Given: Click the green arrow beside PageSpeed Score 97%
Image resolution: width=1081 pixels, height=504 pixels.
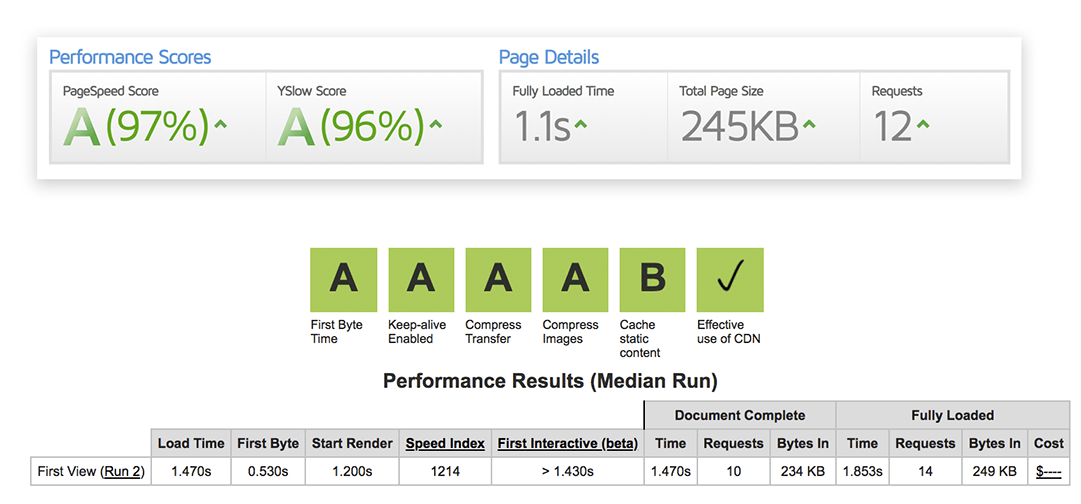Looking at the screenshot, I should click(x=220, y=125).
